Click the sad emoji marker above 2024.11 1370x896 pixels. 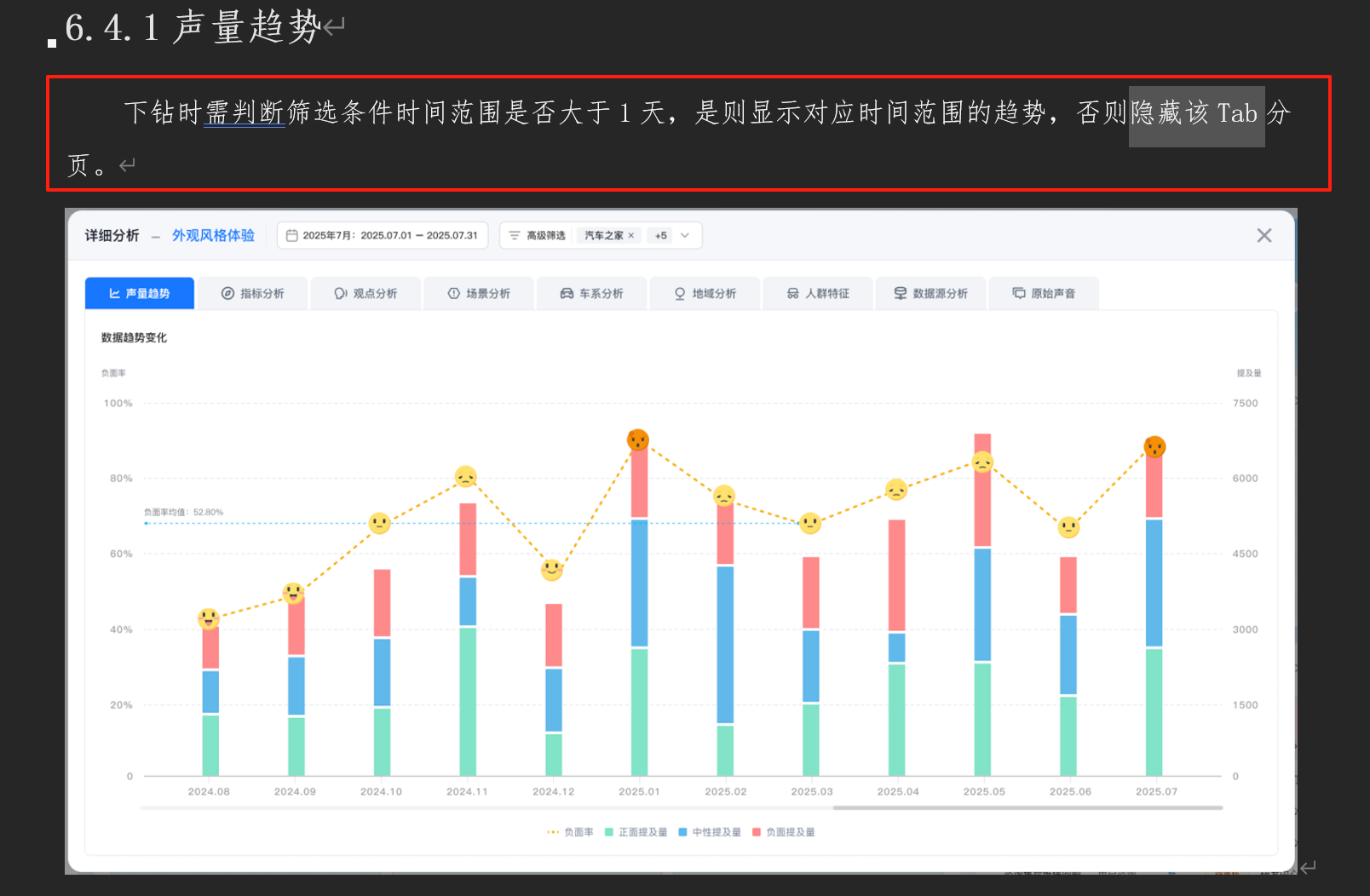(465, 477)
